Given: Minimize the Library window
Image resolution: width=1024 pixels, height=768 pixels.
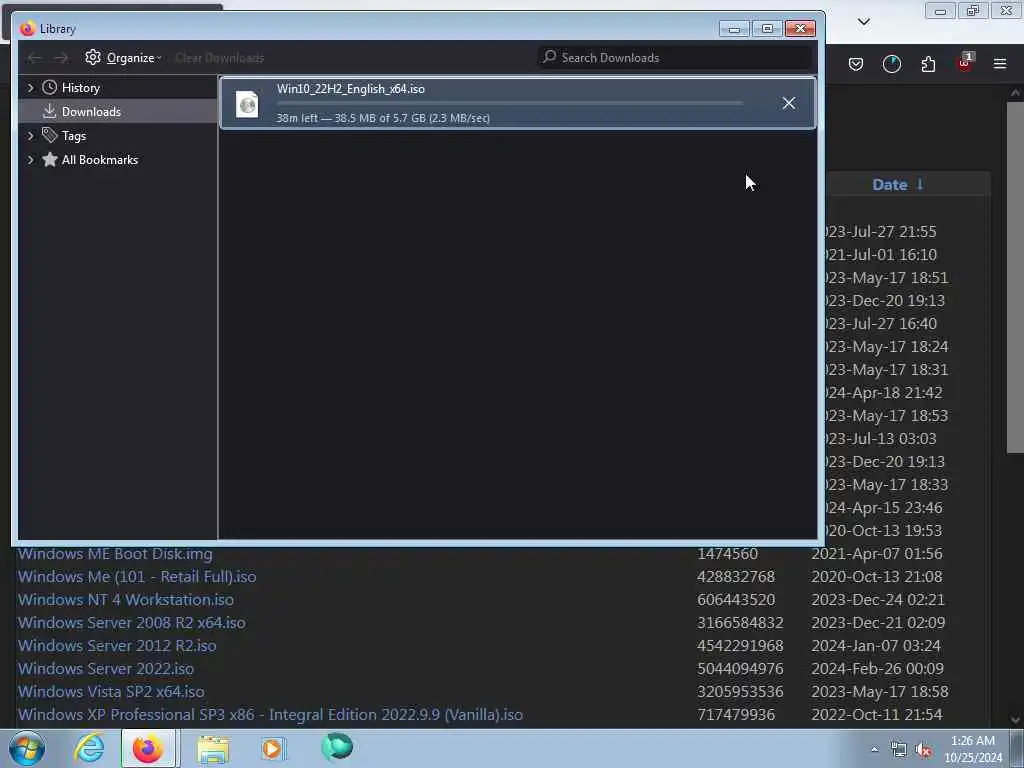Looking at the screenshot, I should coord(734,29).
